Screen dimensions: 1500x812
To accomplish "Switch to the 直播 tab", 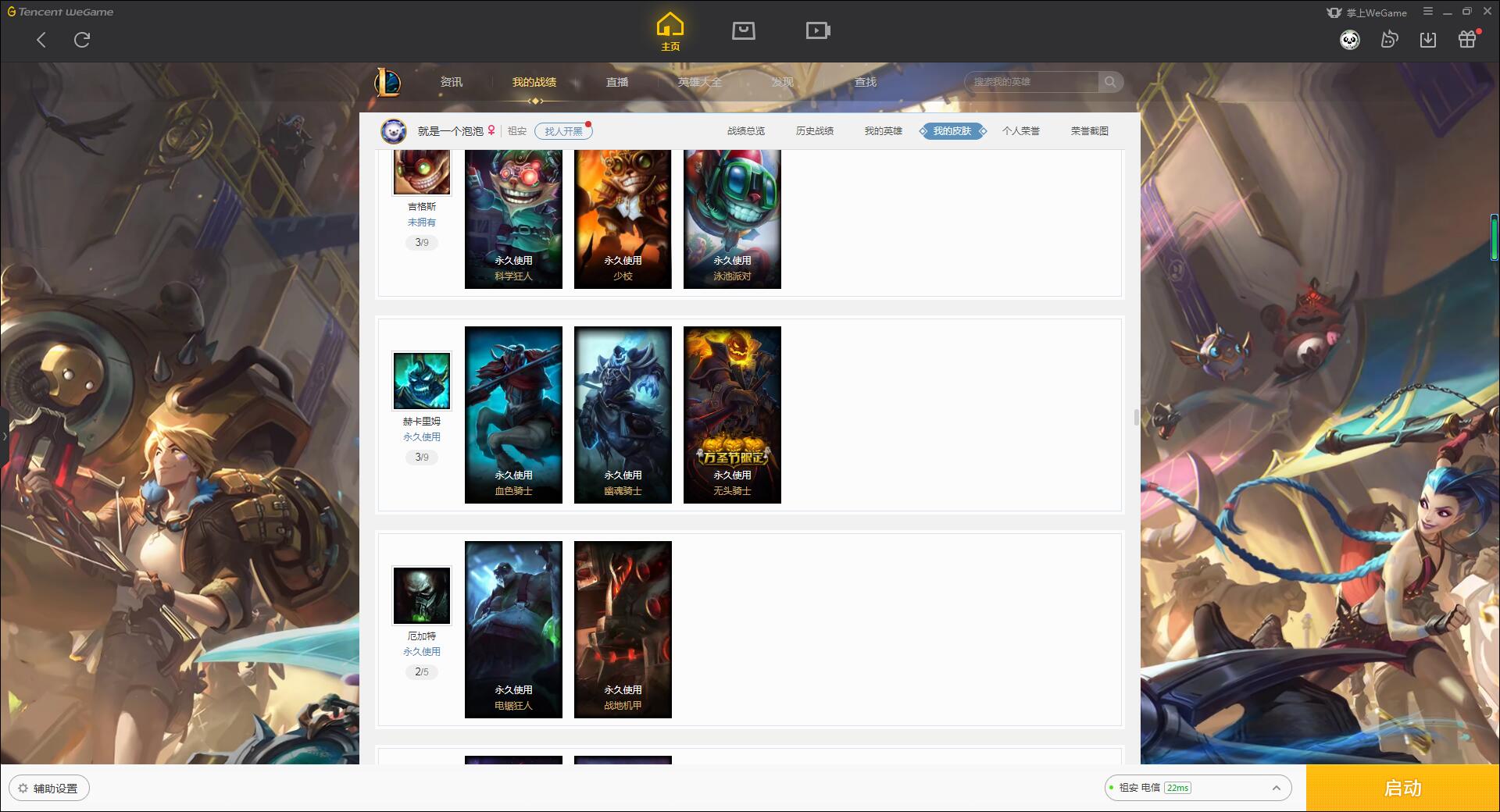I will (x=617, y=82).
